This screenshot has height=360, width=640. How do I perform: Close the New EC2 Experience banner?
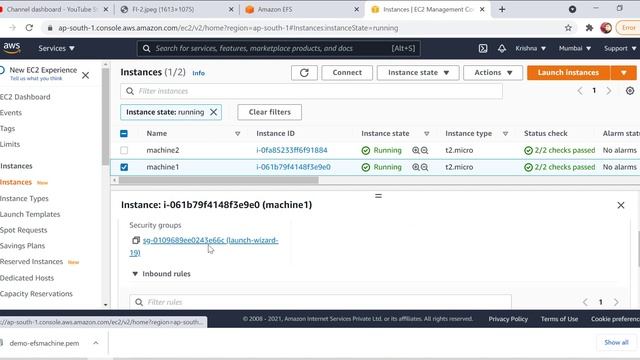[x=85, y=75]
